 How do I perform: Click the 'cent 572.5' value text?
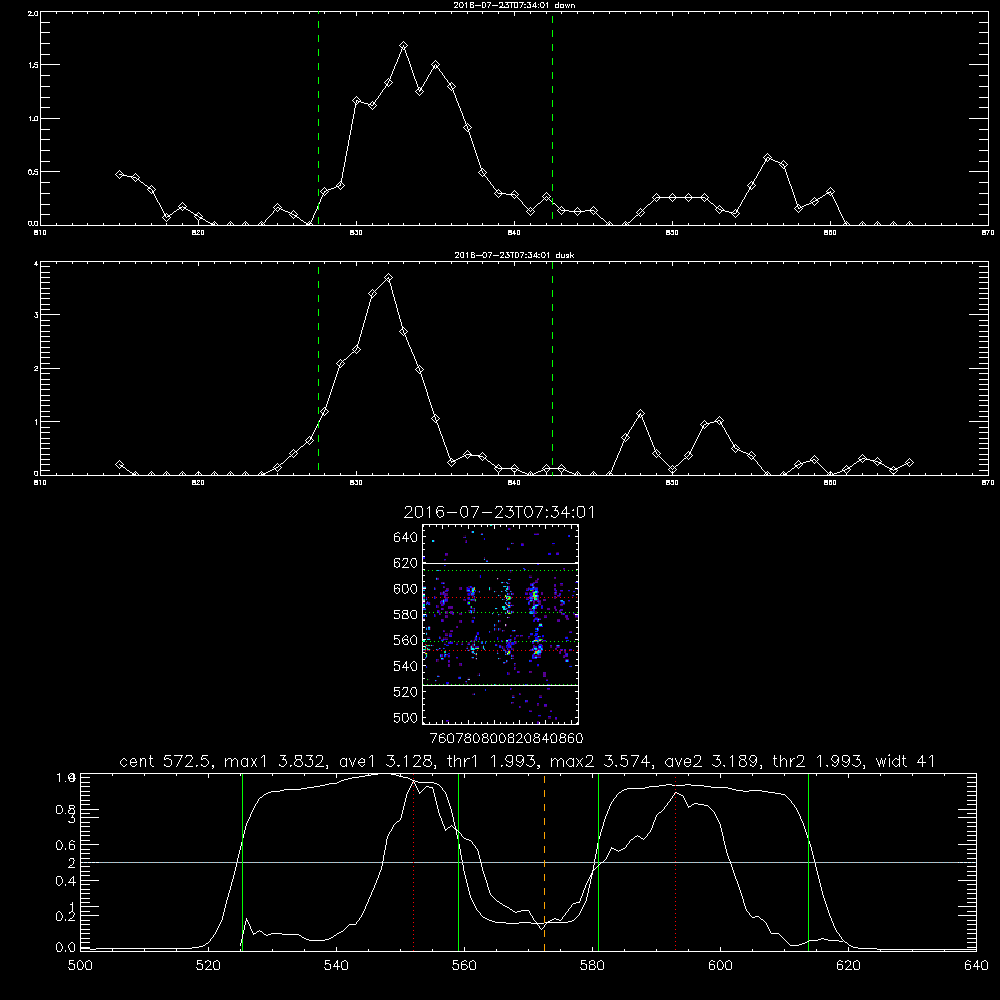(165, 761)
